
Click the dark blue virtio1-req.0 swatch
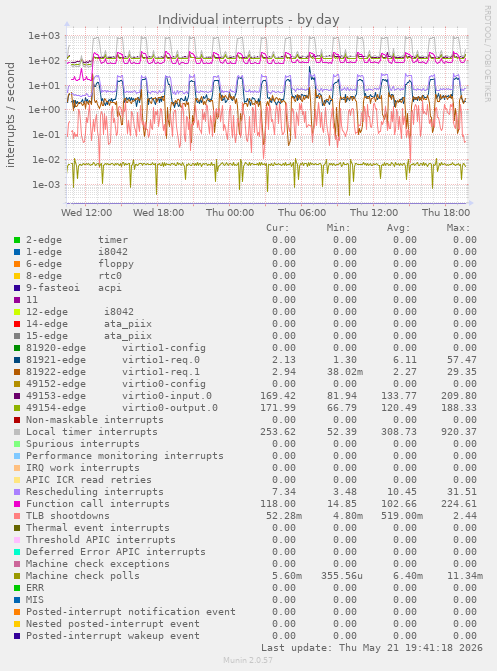pos(17,360)
